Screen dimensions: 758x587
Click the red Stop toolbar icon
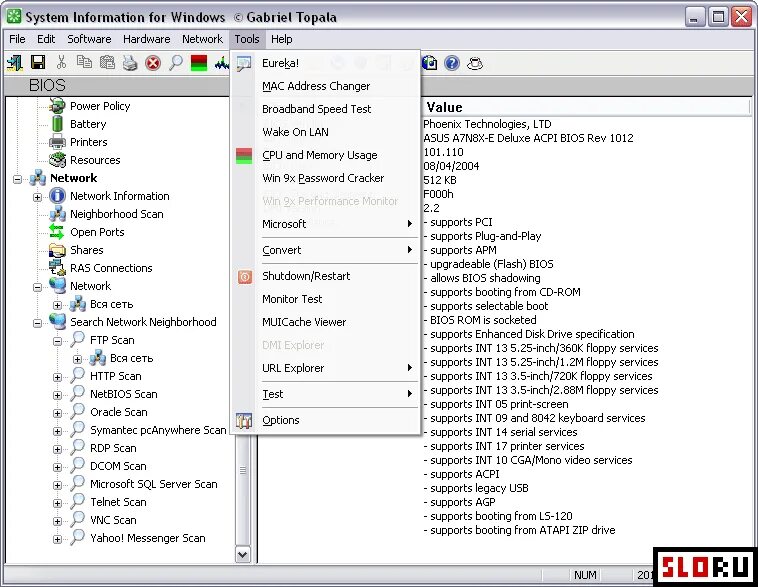[x=153, y=63]
